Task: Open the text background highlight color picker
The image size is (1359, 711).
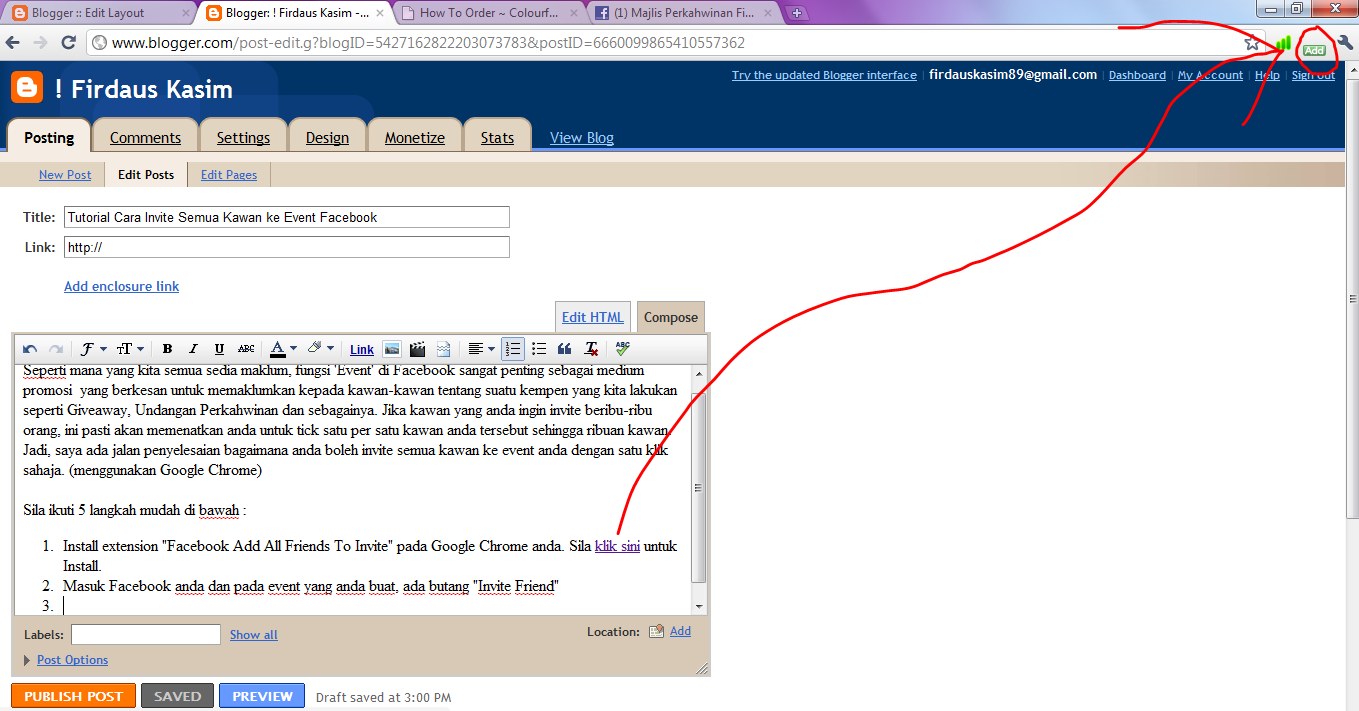Action: [320, 349]
